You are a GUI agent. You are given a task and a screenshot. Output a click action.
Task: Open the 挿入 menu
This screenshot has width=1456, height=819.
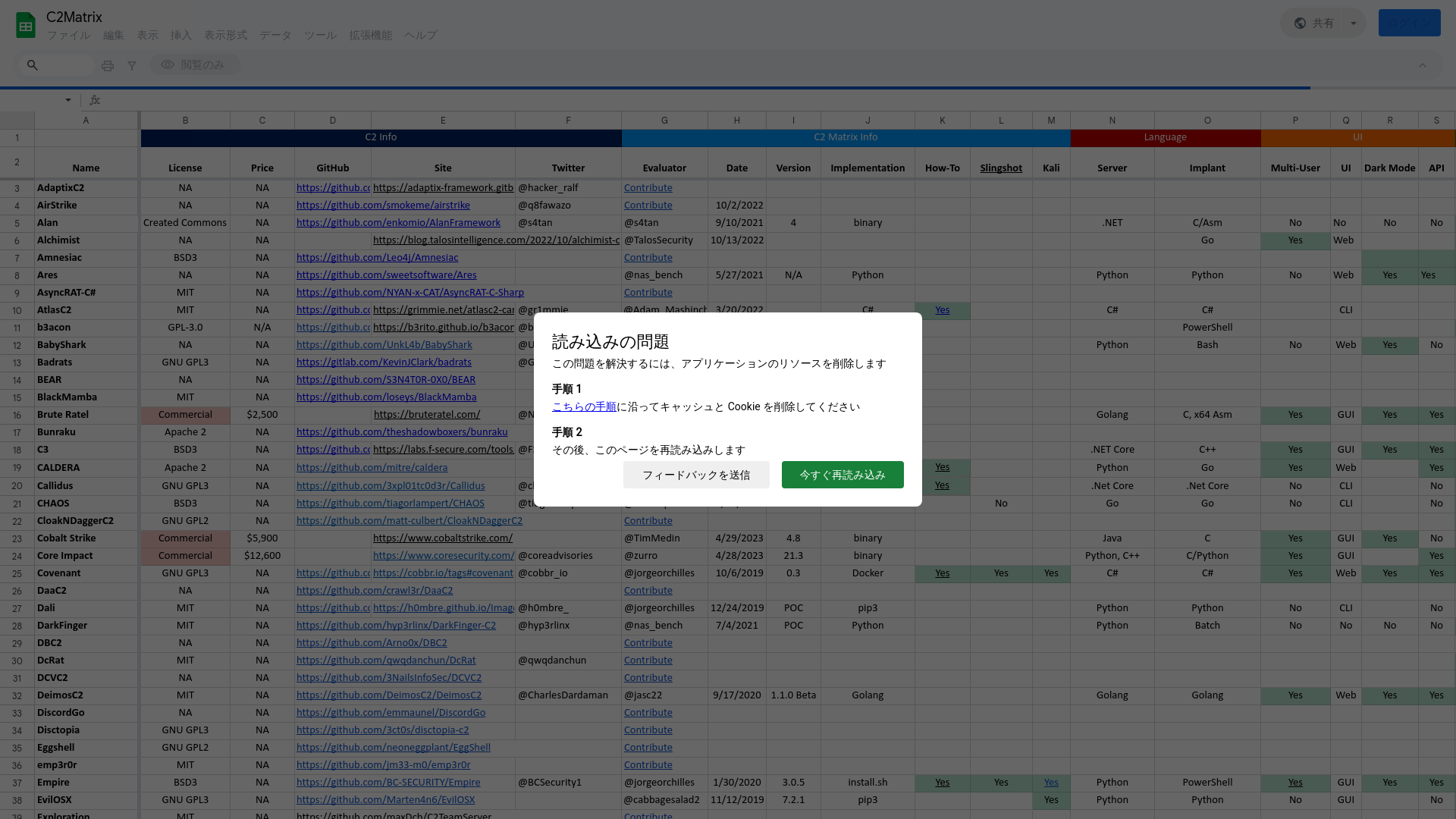[180, 36]
